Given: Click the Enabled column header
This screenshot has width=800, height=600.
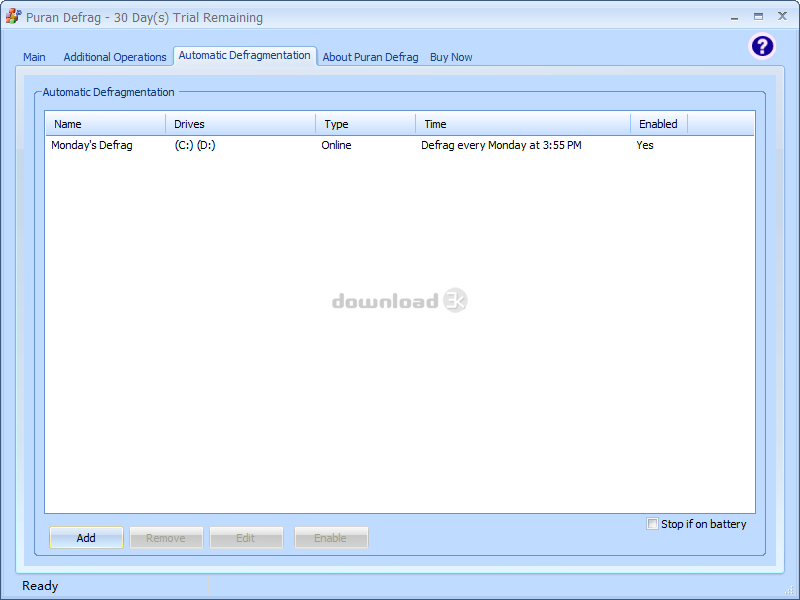Looking at the screenshot, I should (x=659, y=124).
